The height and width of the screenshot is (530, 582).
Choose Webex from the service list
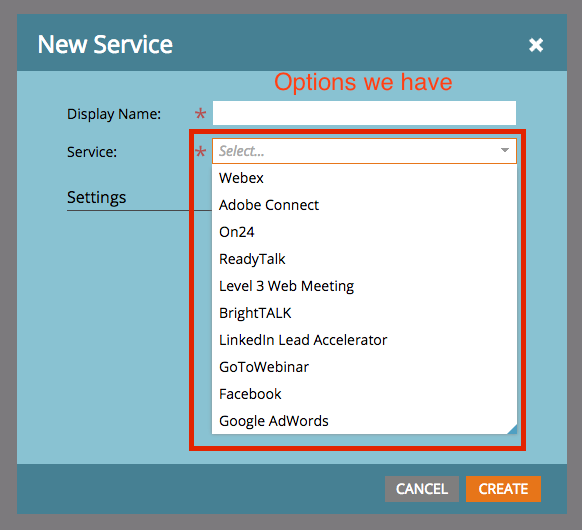[364, 178]
